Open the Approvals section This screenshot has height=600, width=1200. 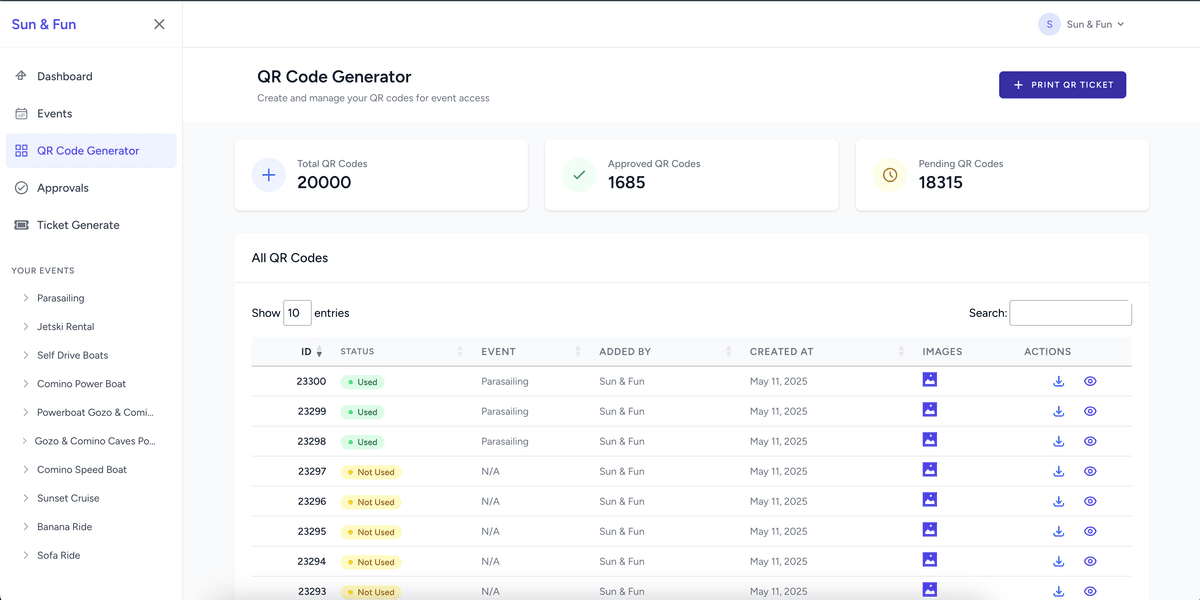(x=91, y=188)
